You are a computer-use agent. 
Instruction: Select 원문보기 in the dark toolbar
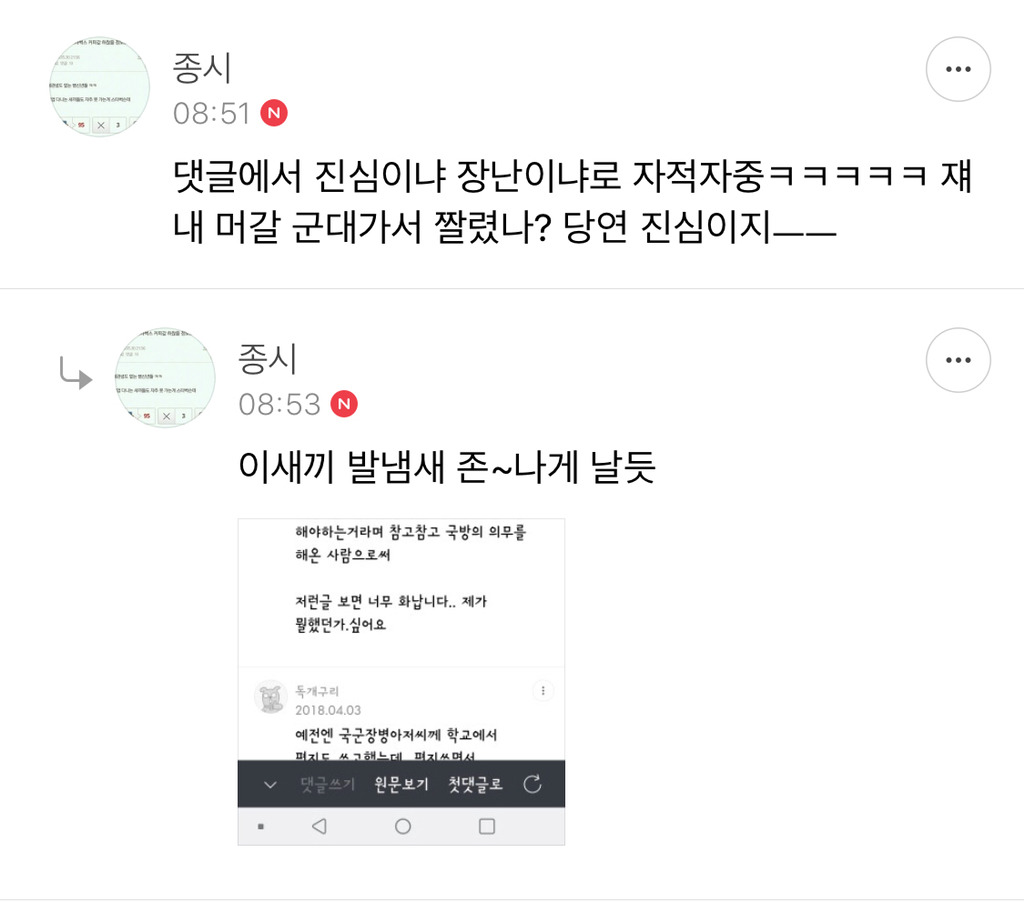click(401, 784)
